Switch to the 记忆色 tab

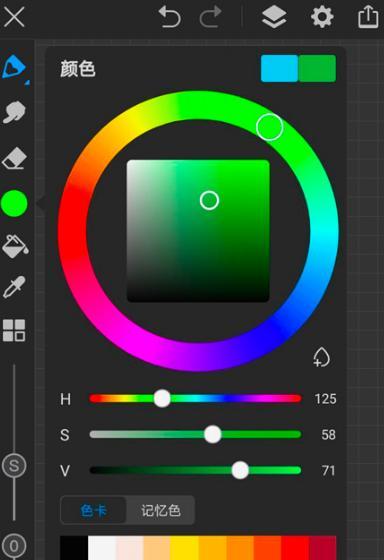click(161, 510)
